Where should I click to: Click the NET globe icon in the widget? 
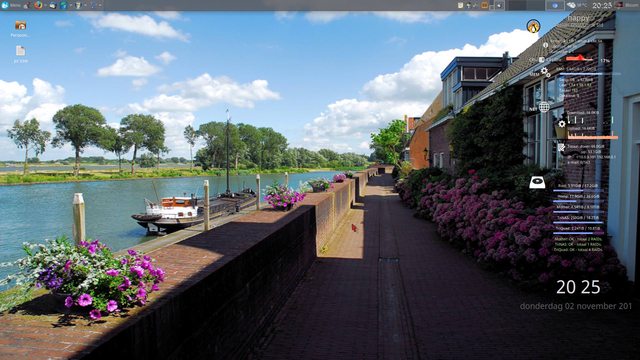[x=544, y=107]
